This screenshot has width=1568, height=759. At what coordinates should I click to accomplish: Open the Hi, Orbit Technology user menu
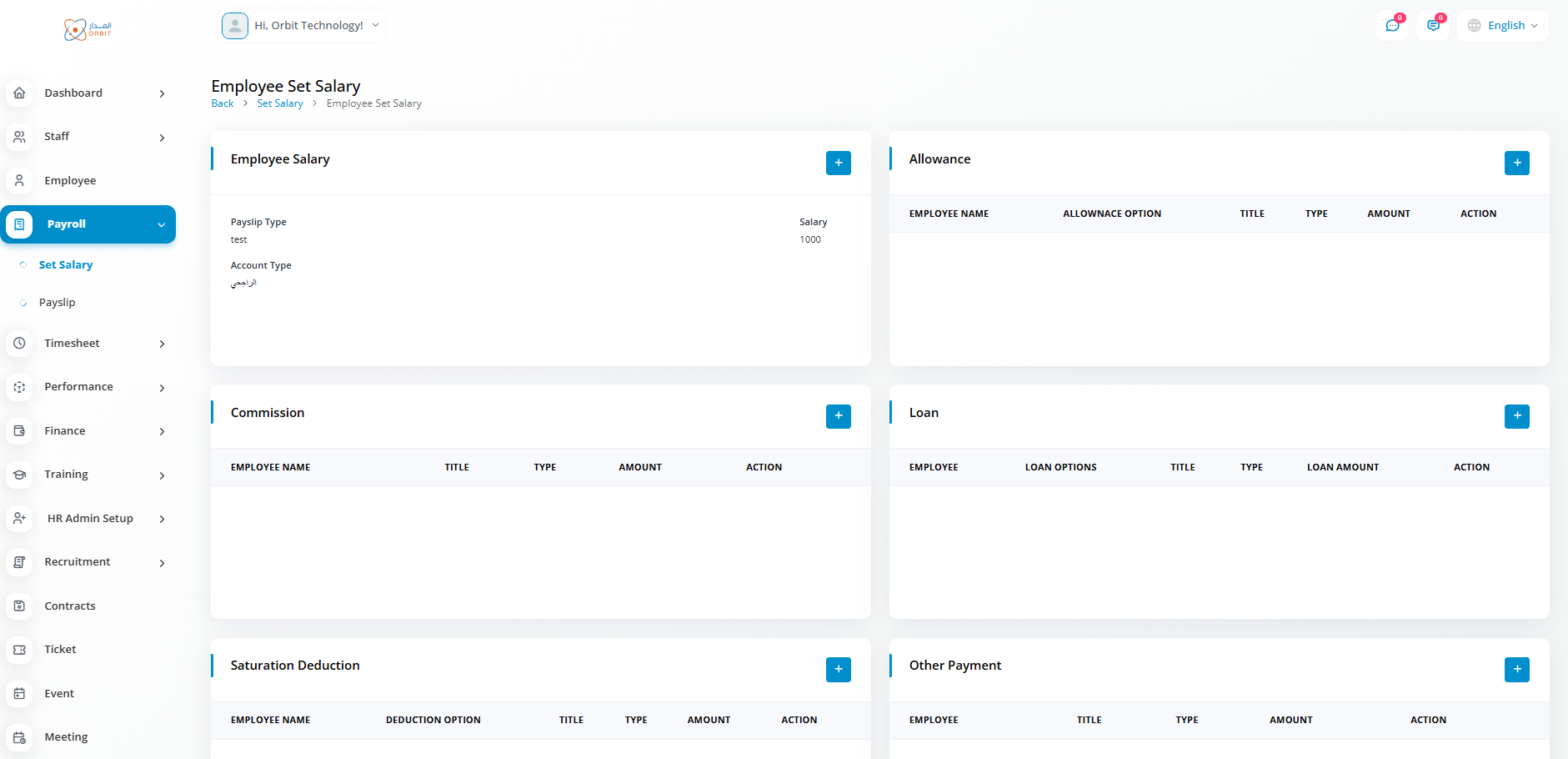(x=302, y=26)
